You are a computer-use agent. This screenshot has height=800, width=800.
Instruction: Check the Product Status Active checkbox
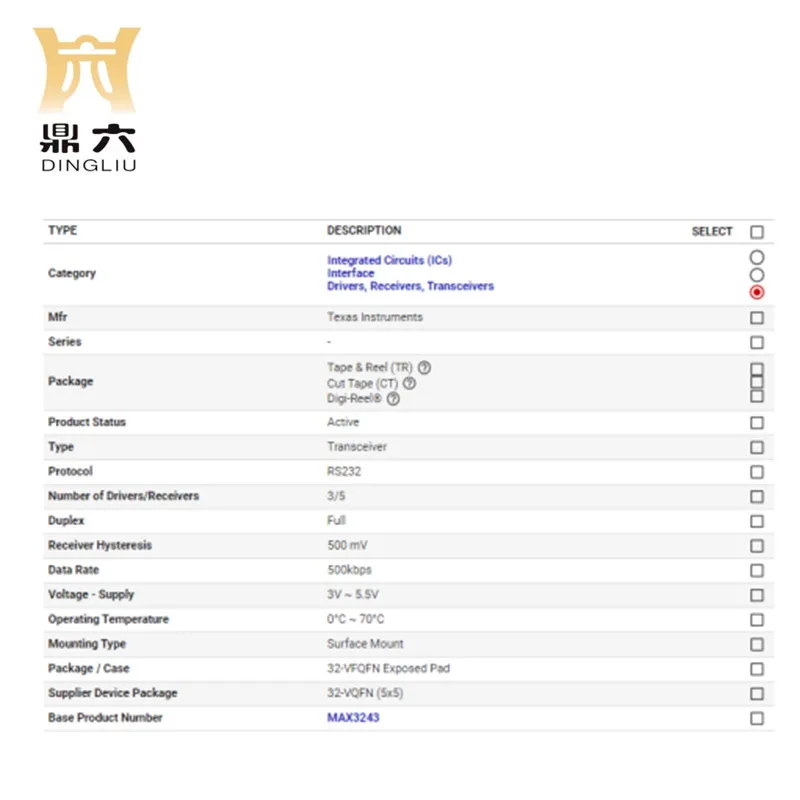point(757,423)
